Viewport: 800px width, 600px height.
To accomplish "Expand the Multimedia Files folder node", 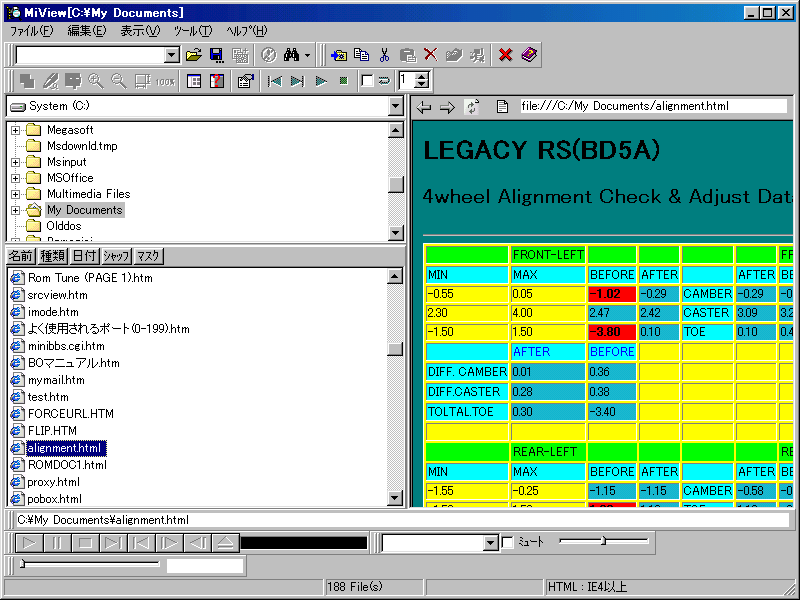I will tap(15, 194).
